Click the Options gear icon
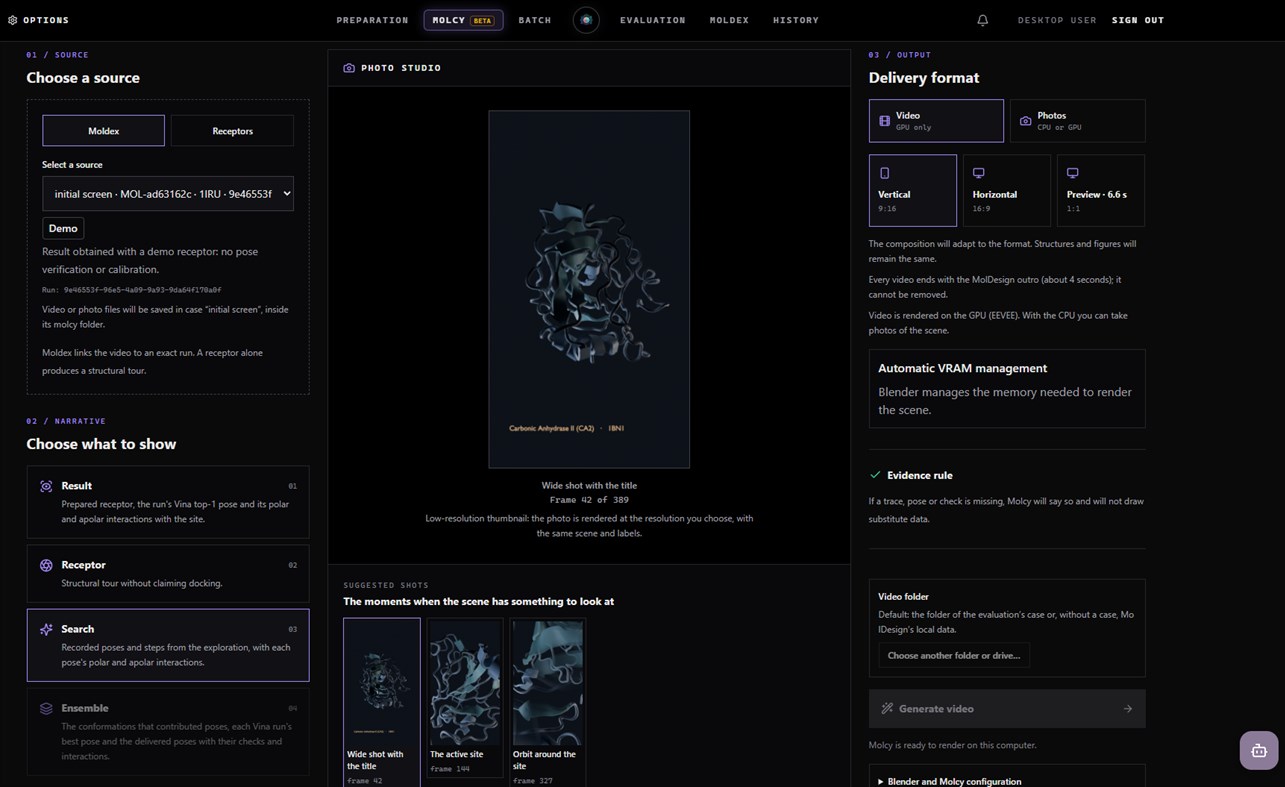This screenshot has height=787, width=1285. click(12, 20)
